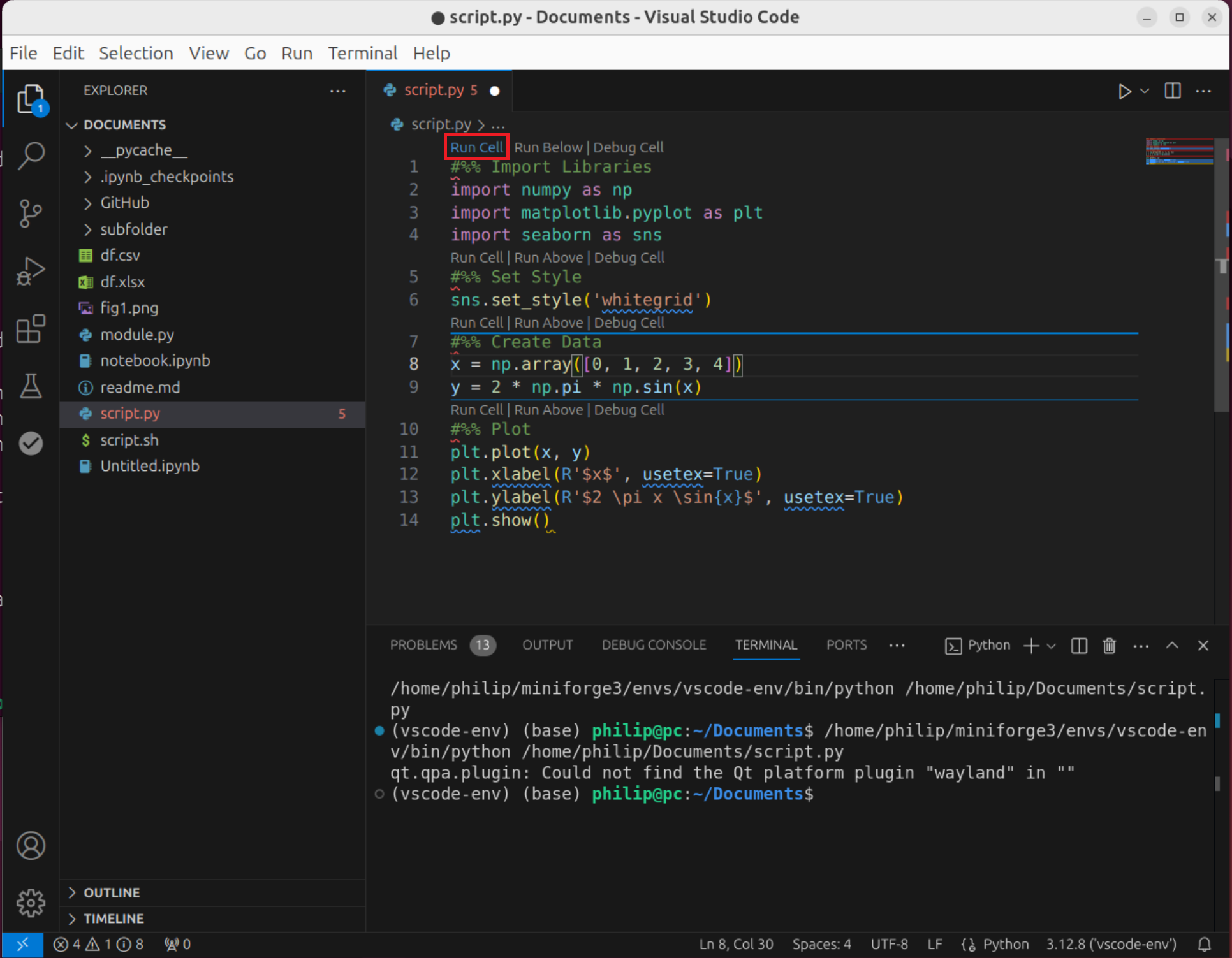This screenshot has width=1232, height=958.
Task: Open the Extensions view
Action: [x=31, y=329]
